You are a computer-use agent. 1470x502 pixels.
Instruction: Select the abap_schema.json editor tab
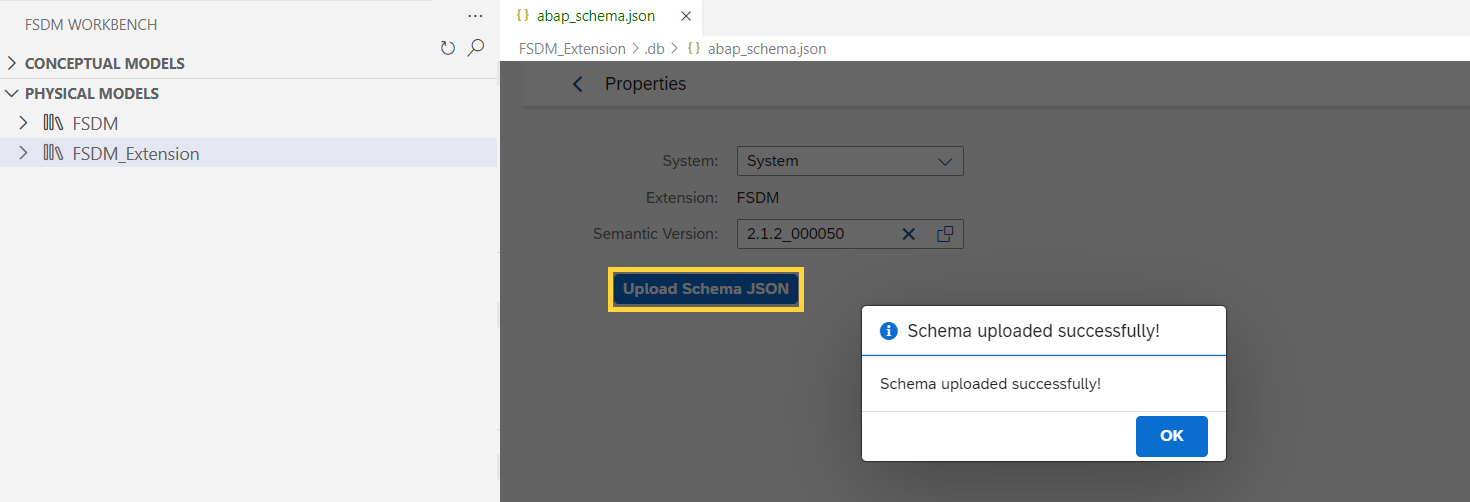click(x=596, y=16)
